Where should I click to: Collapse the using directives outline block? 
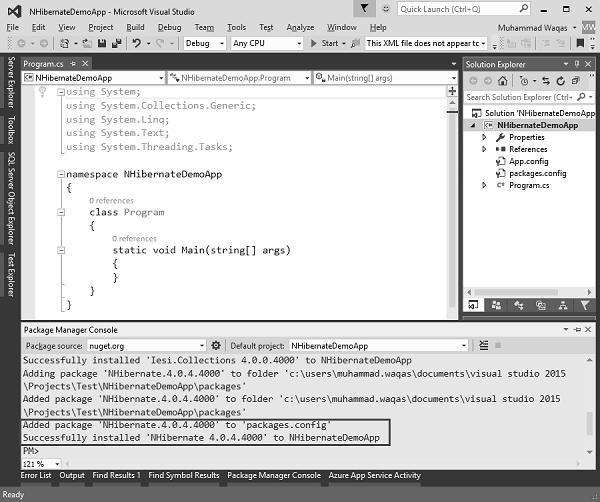(60, 92)
